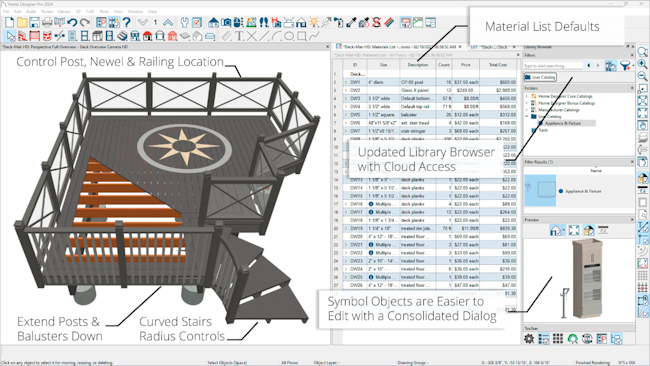Select the Text tool

tap(239, 36)
